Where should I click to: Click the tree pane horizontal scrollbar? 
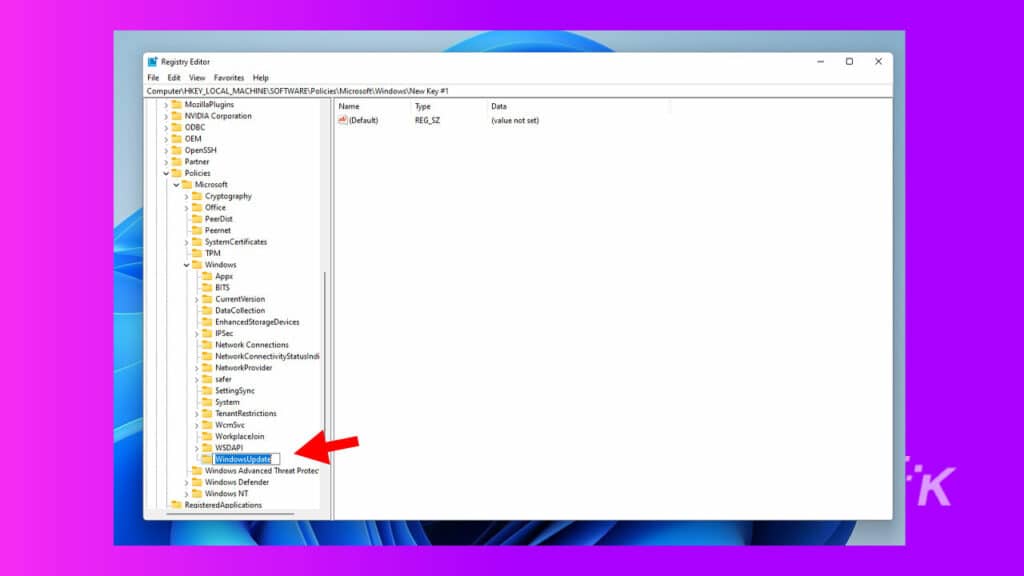tap(231, 515)
